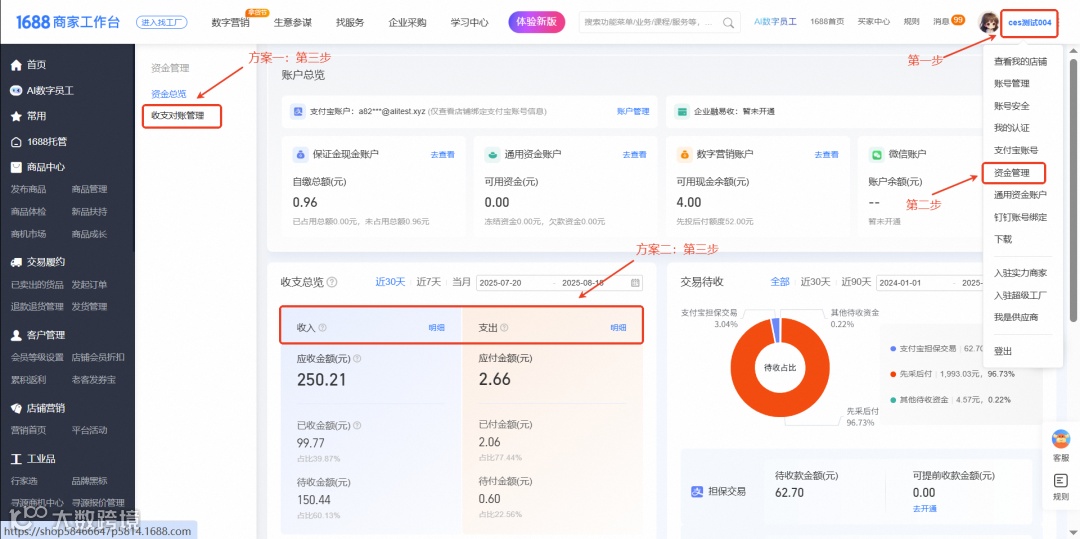Open 发布商品 in the sidebar

(29, 189)
